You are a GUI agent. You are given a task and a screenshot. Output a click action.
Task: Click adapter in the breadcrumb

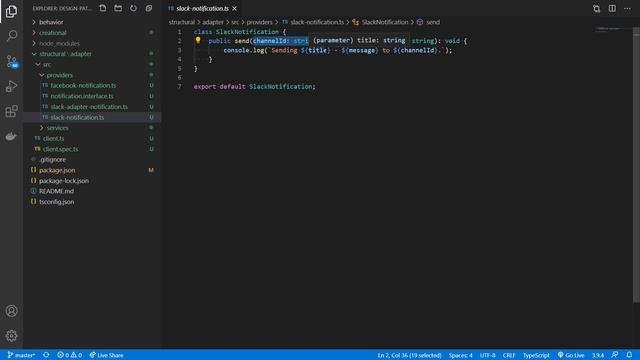click(x=213, y=22)
